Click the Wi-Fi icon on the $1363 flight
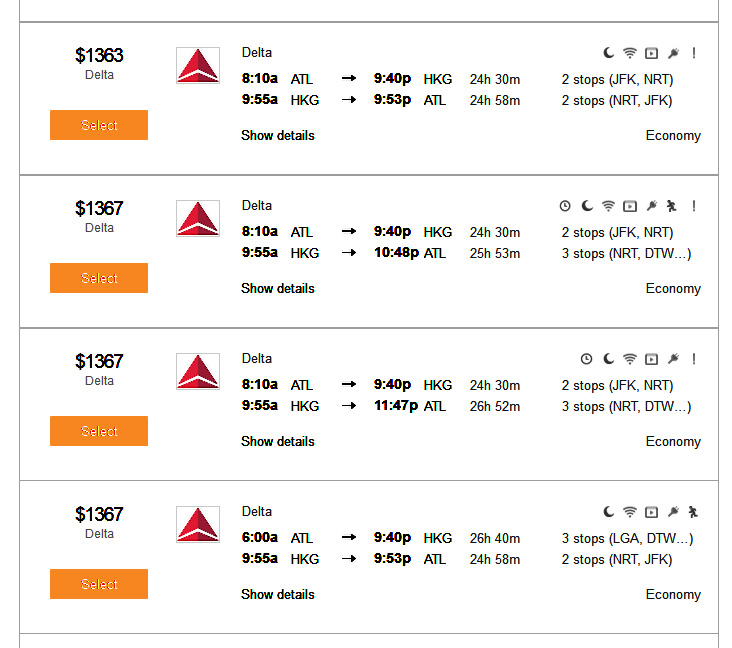This screenshot has width=732, height=648. tap(629, 53)
